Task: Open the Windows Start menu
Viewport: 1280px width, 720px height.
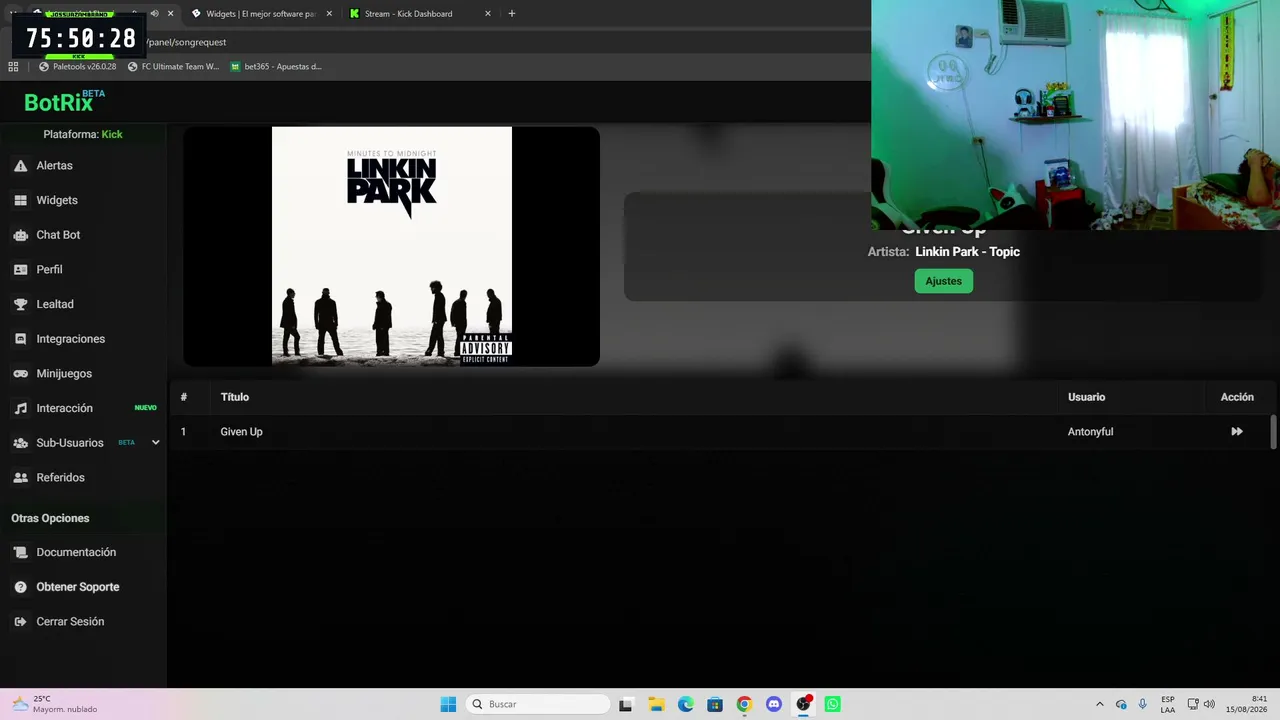Action: [x=448, y=704]
